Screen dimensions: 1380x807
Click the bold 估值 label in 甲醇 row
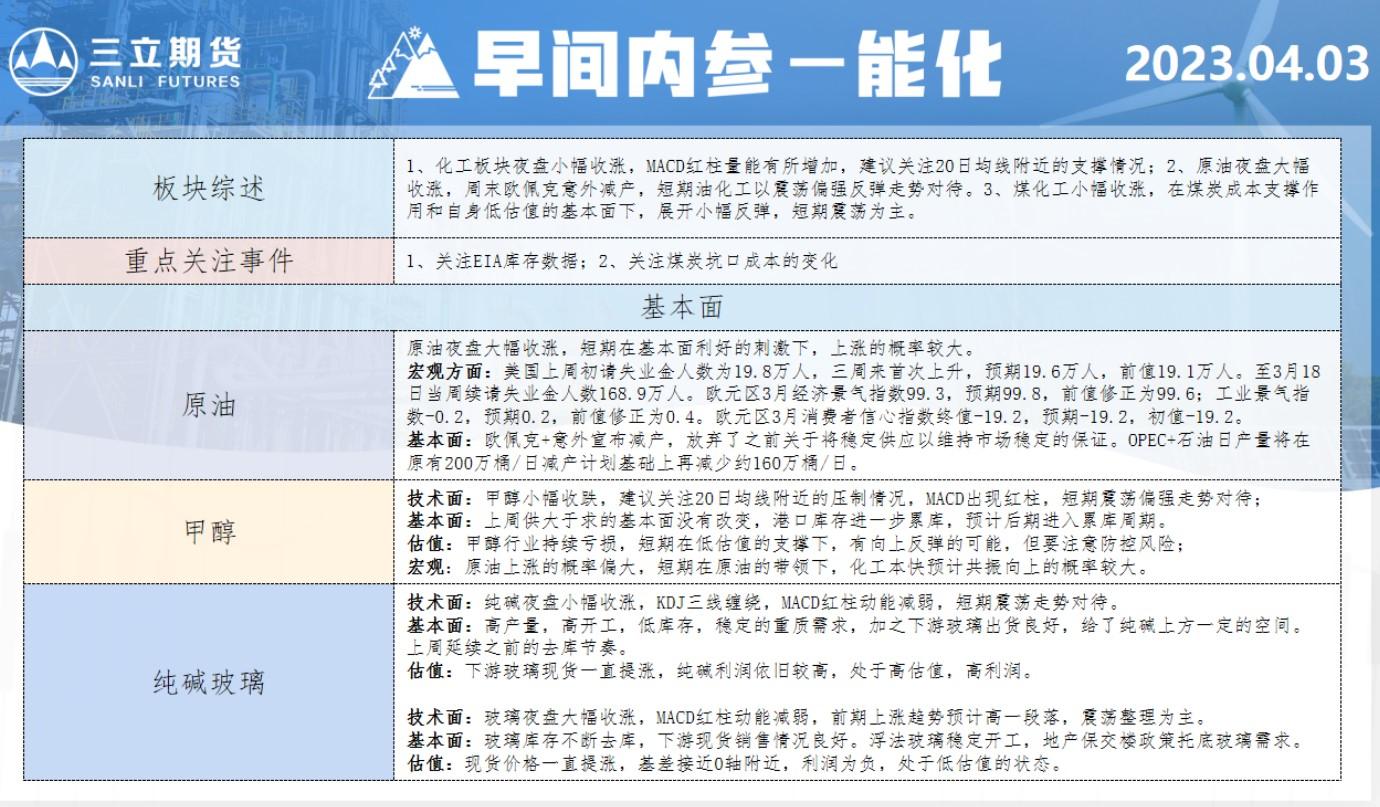(x=431, y=545)
